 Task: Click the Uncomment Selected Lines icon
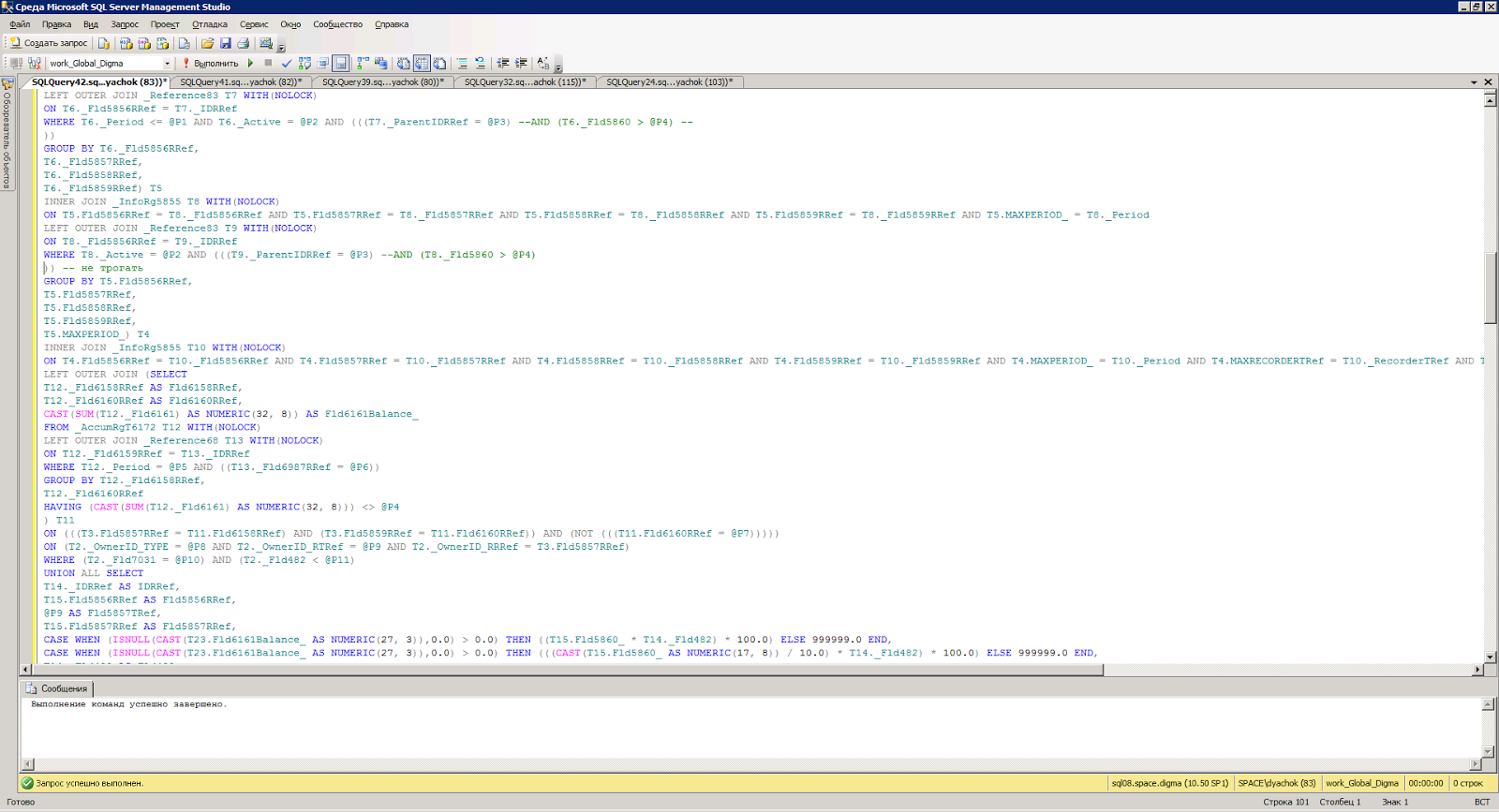480,64
